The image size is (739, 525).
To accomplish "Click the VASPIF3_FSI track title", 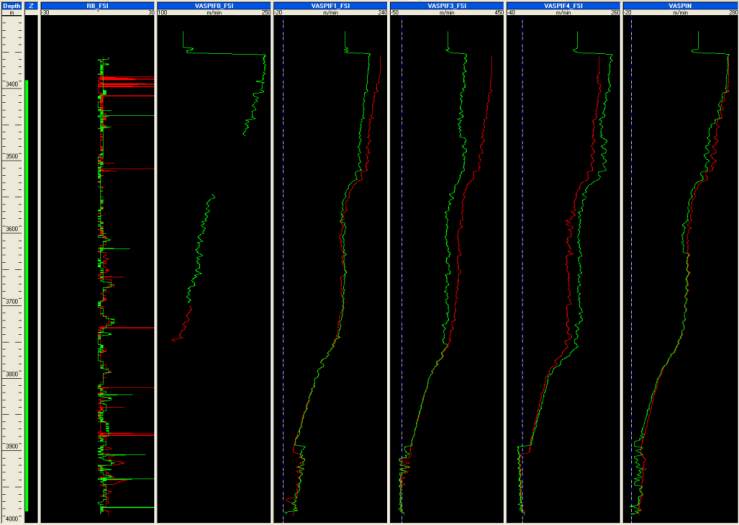I will (x=446, y=5).
